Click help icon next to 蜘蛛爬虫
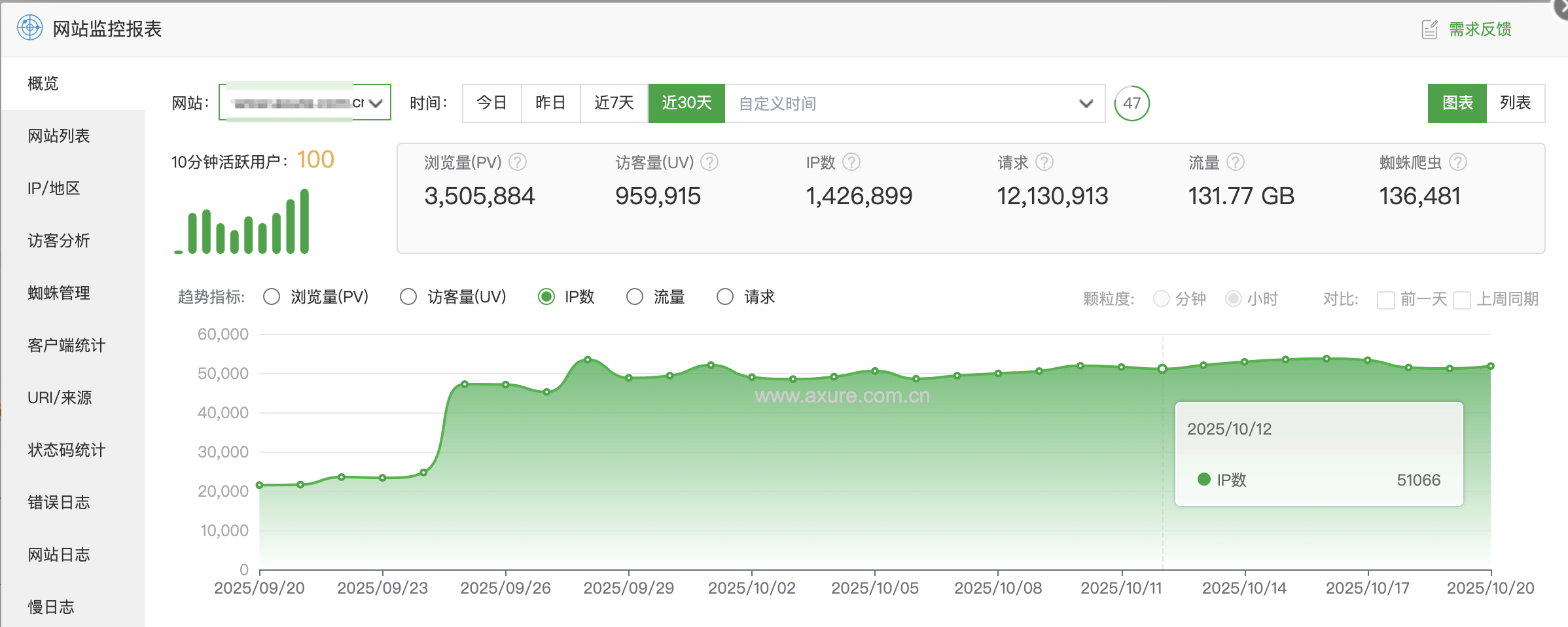The image size is (1568, 627). coord(1457,162)
